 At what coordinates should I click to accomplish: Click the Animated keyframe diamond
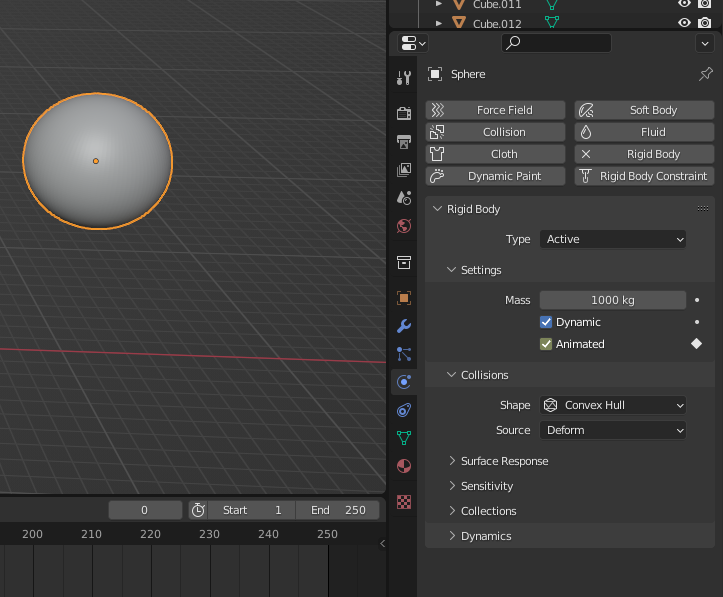tap(697, 343)
